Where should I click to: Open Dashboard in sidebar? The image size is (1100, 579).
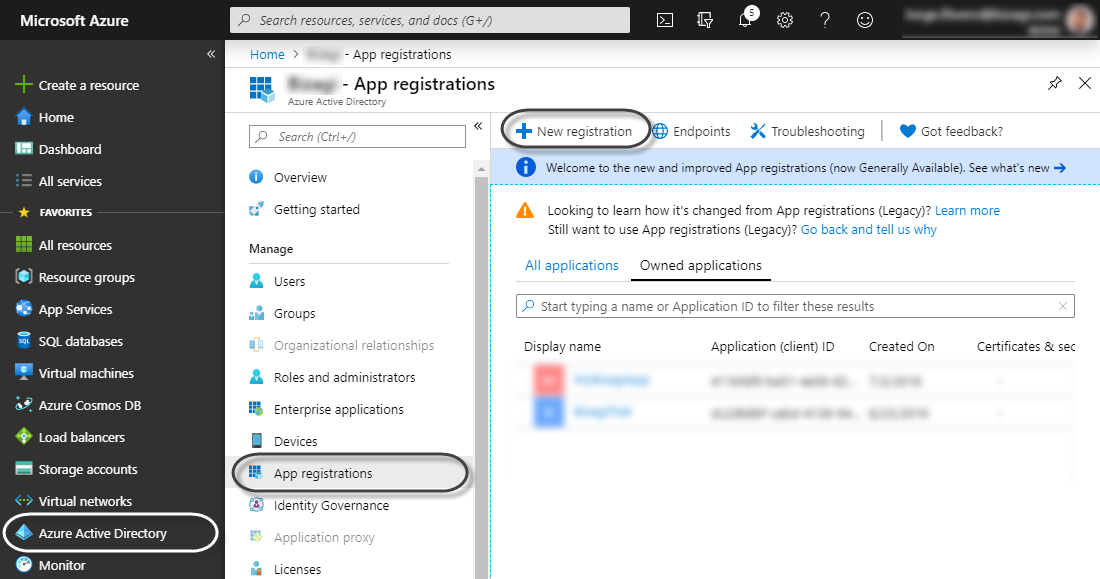point(59,149)
